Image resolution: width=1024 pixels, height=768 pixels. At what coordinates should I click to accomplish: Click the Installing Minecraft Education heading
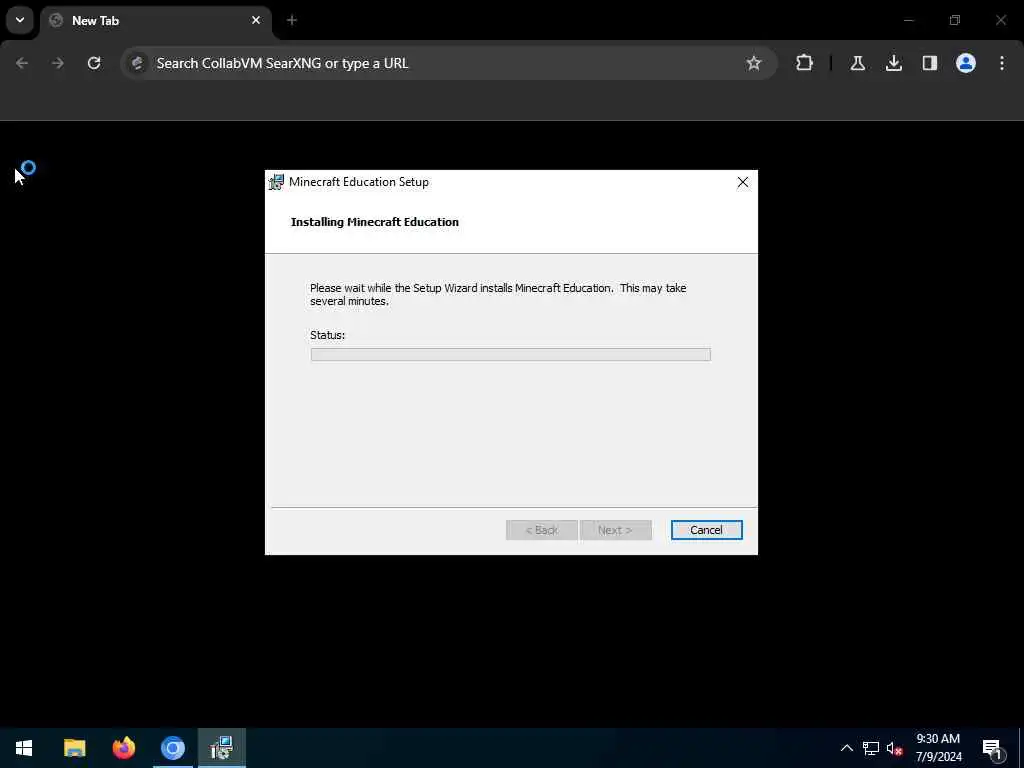[375, 222]
